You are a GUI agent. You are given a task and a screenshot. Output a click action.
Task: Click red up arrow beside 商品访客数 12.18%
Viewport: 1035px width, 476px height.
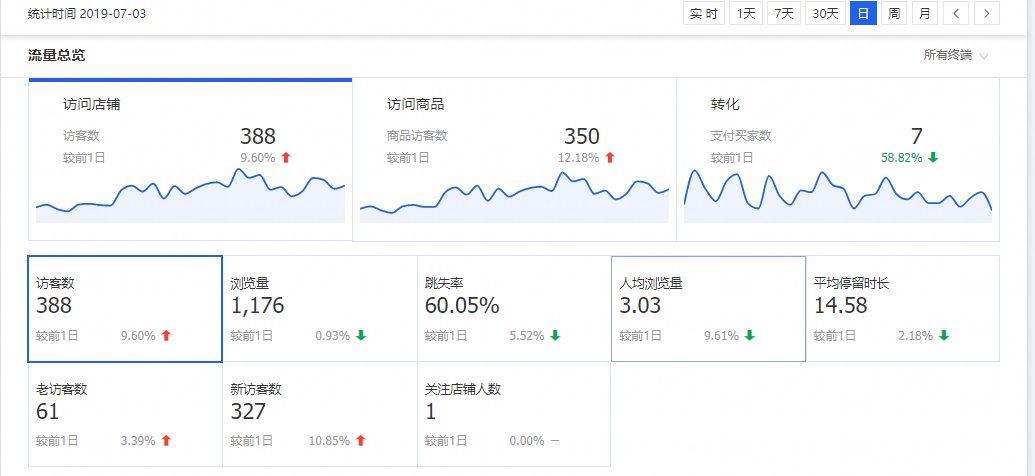pyautogui.click(x=610, y=157)
